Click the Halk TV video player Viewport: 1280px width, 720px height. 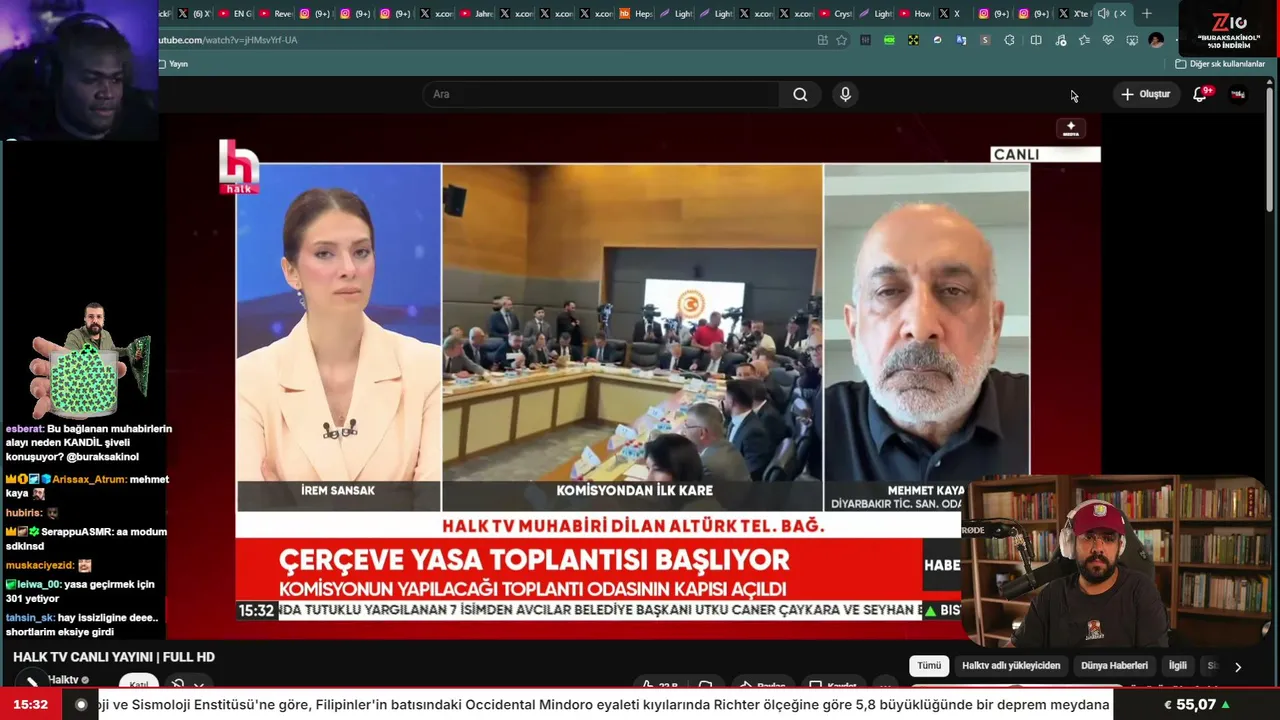(x=634, y=375)
